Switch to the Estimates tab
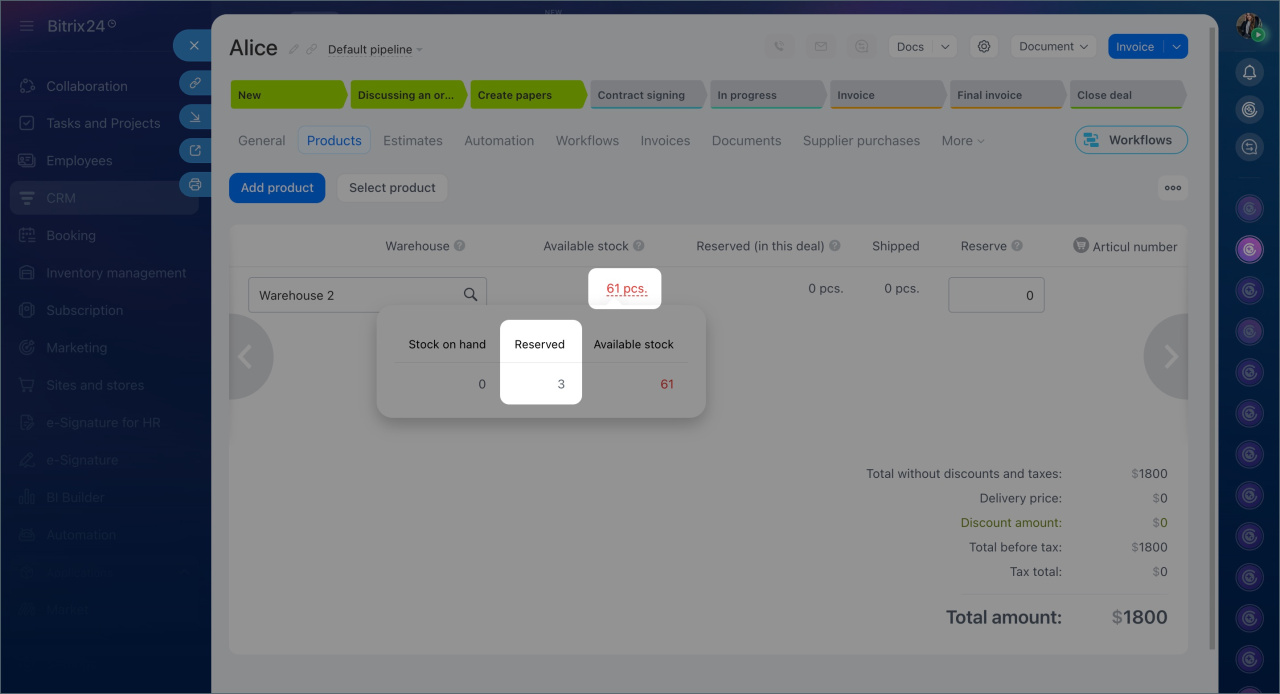The height and width of the screenshot is (694, 1280). pyautogui.click(x=412, y=141)
